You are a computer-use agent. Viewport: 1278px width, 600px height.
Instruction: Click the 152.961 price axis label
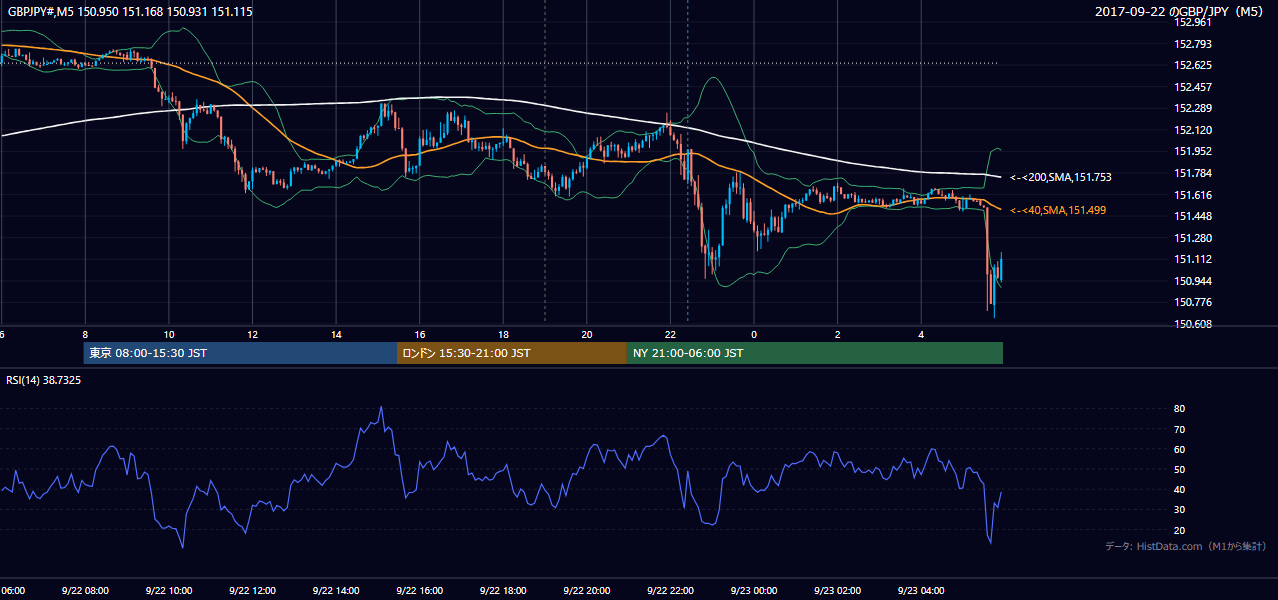click(1193, 22)
